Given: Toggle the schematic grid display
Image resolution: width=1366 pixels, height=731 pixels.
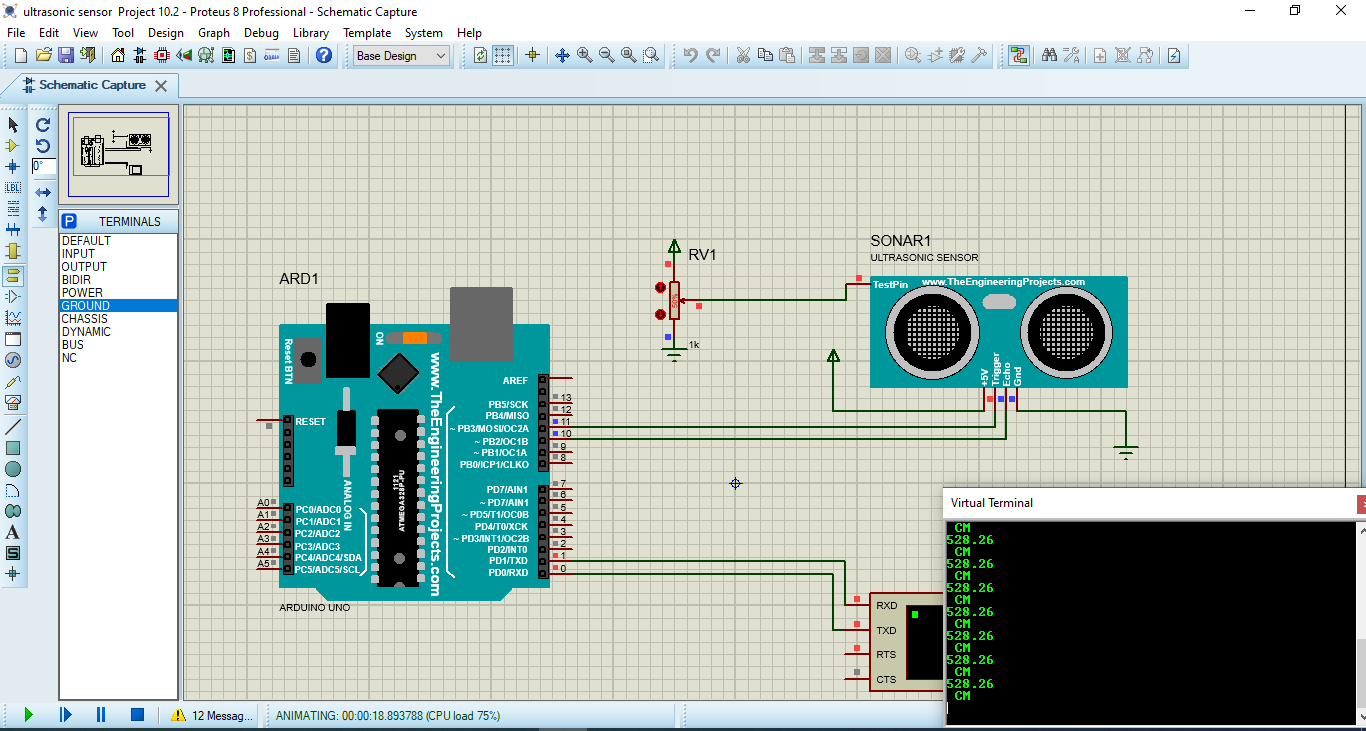Looking at the screenshot, I should pos(503,55).
